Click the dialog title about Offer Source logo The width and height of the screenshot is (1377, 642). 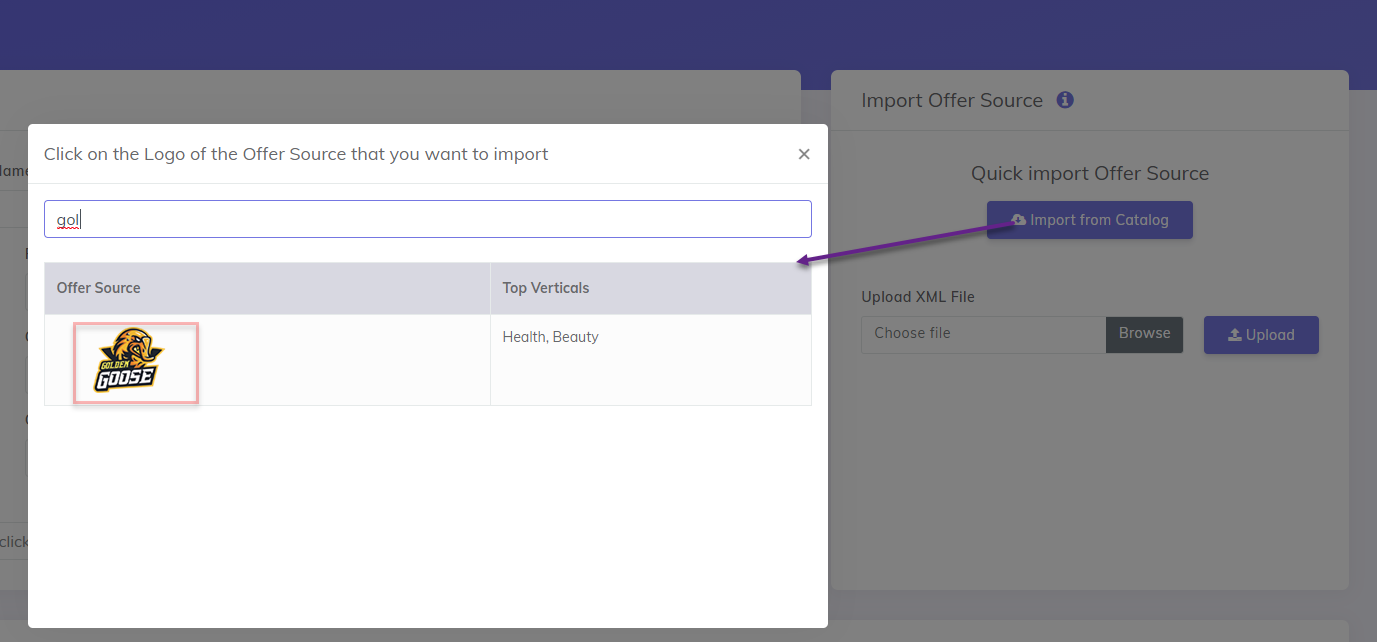296,154
